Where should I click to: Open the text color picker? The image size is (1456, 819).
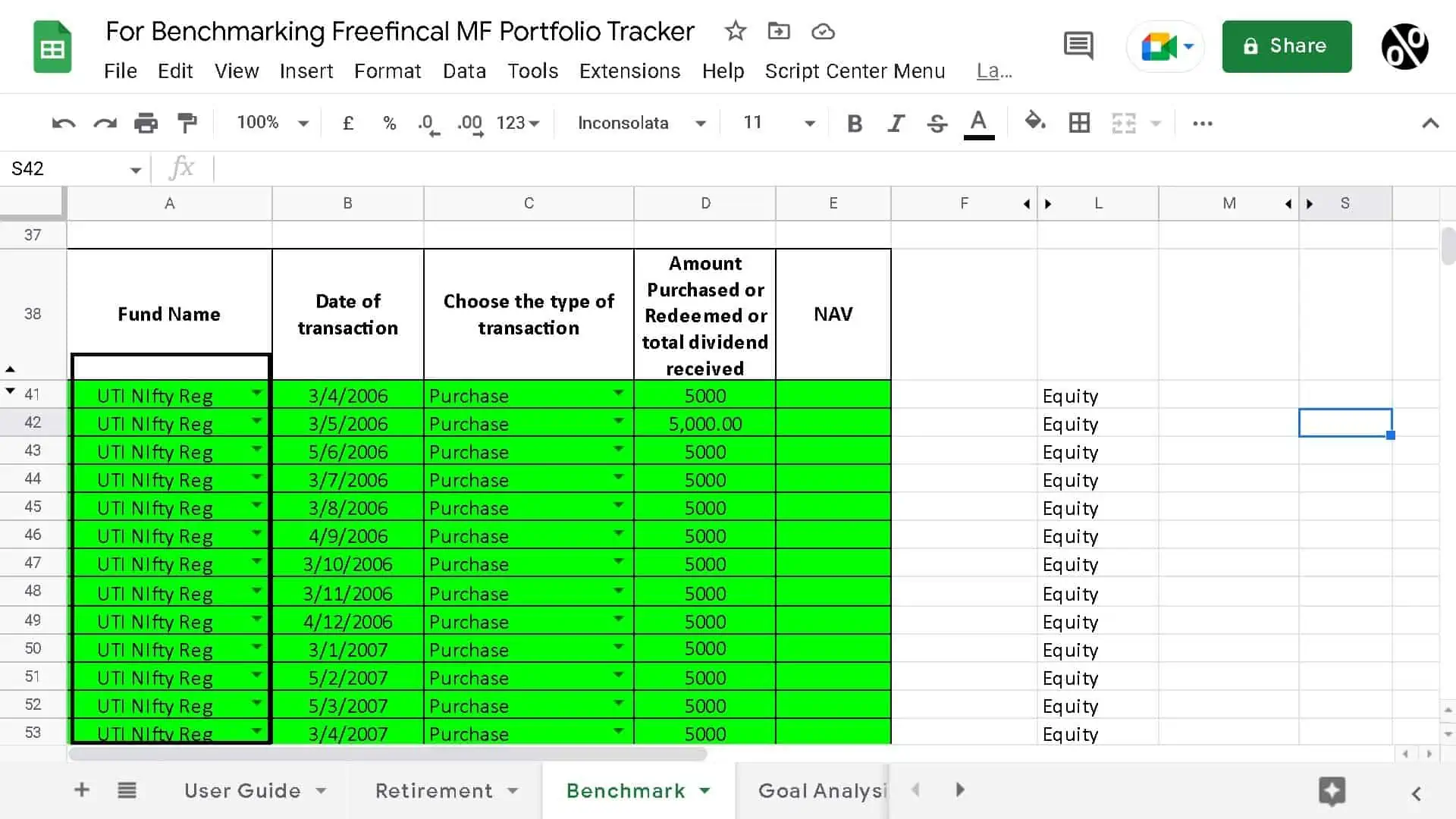978,124
